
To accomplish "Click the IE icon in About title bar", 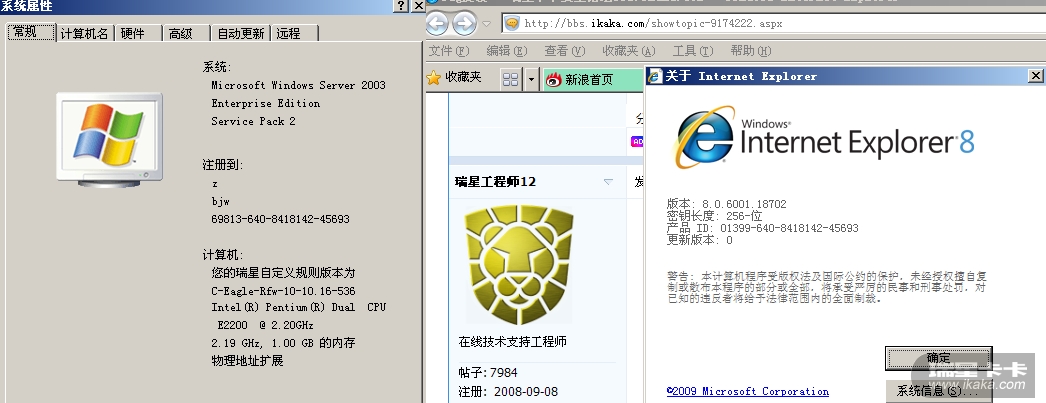I will pos(654,75).
